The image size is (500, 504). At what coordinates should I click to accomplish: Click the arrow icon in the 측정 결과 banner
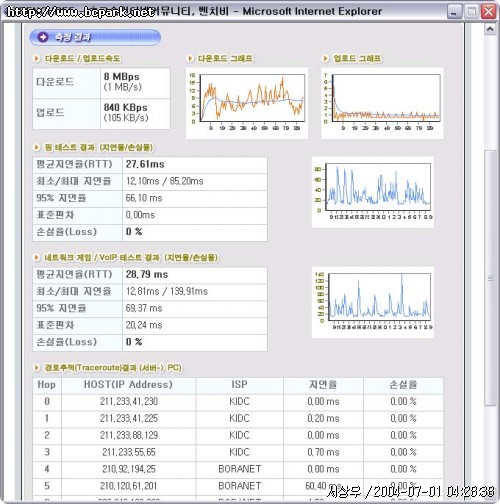coord(43,37)
